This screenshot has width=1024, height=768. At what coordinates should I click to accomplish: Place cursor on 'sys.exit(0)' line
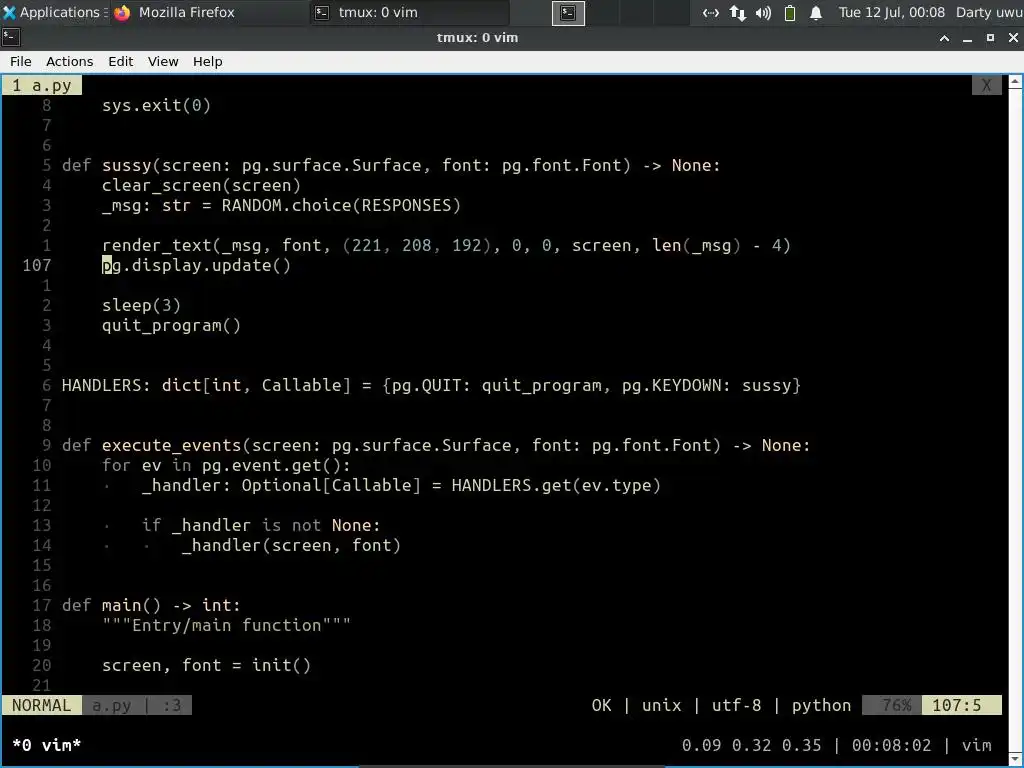pos(156,105)
